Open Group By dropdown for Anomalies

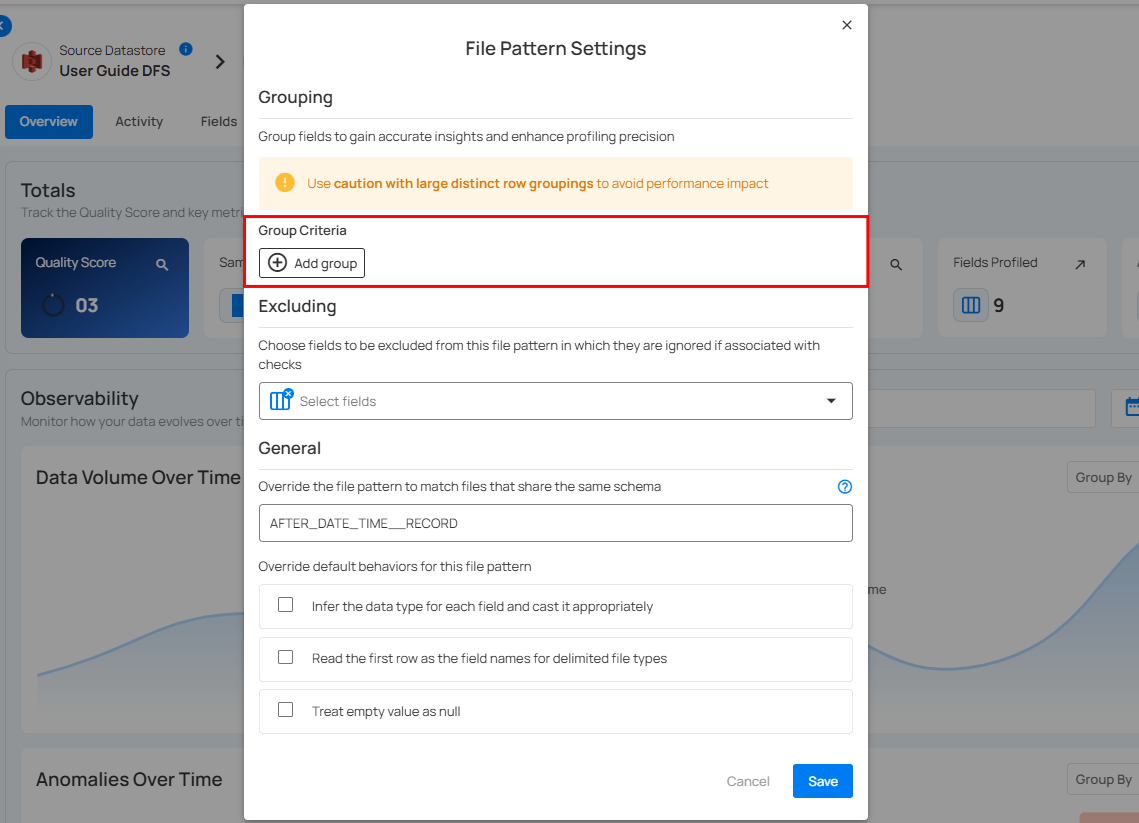[1103, 779]
